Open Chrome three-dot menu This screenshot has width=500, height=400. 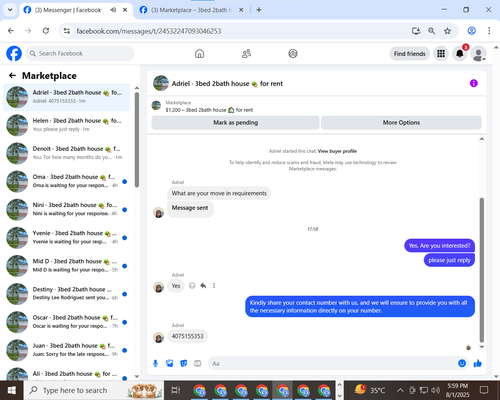[489, 31]
